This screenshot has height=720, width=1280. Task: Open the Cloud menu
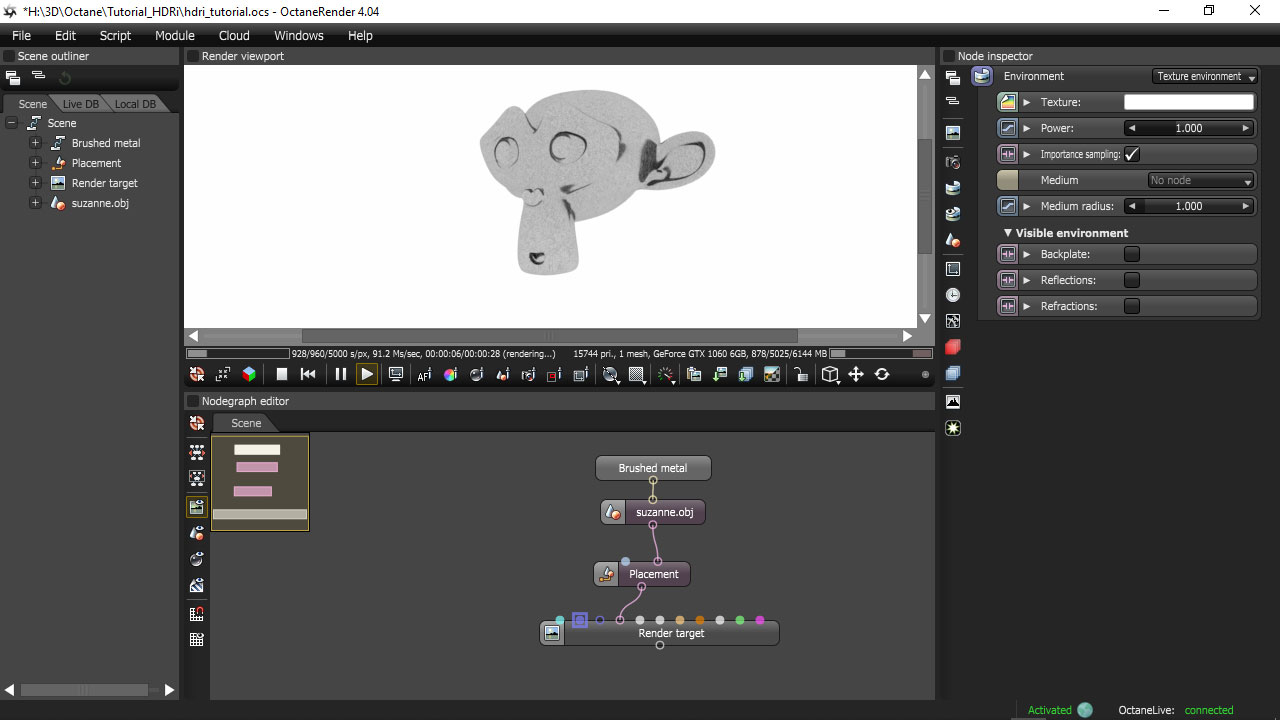tap(234, 35)
